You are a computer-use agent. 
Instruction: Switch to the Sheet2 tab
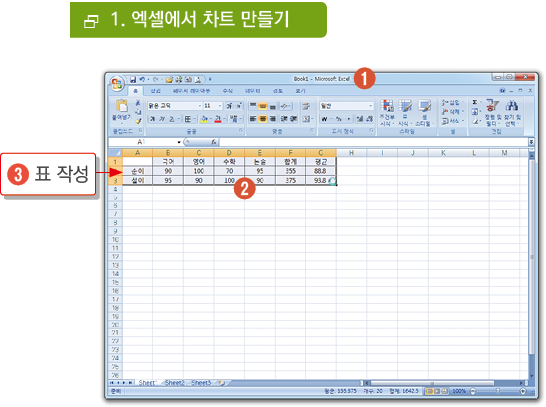click(x=174, y=383)
